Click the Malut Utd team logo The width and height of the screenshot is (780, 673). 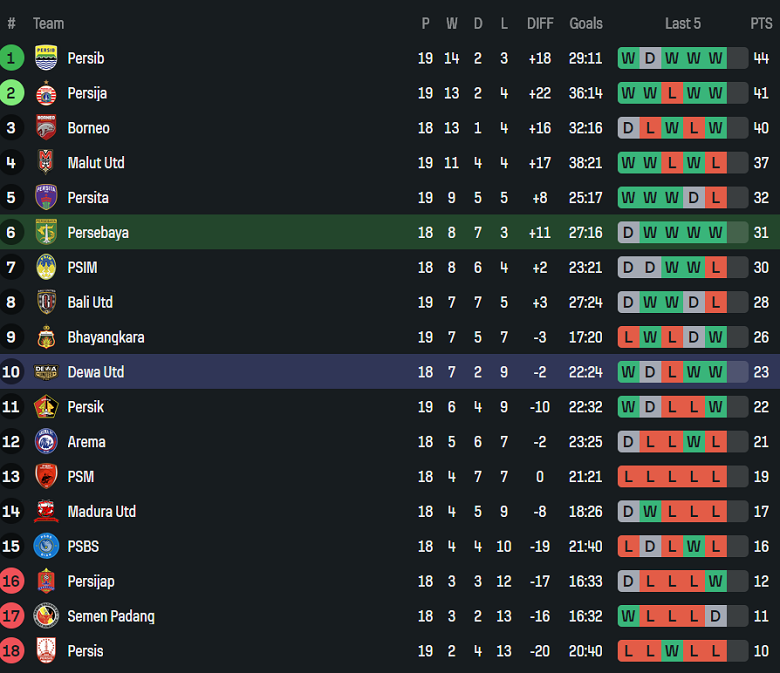[46, 163]
